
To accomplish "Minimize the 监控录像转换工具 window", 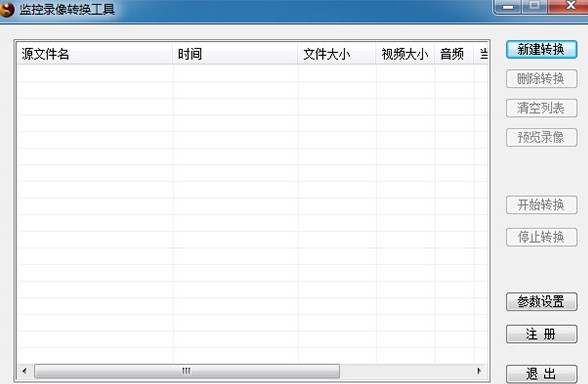I will click(508, 7).
